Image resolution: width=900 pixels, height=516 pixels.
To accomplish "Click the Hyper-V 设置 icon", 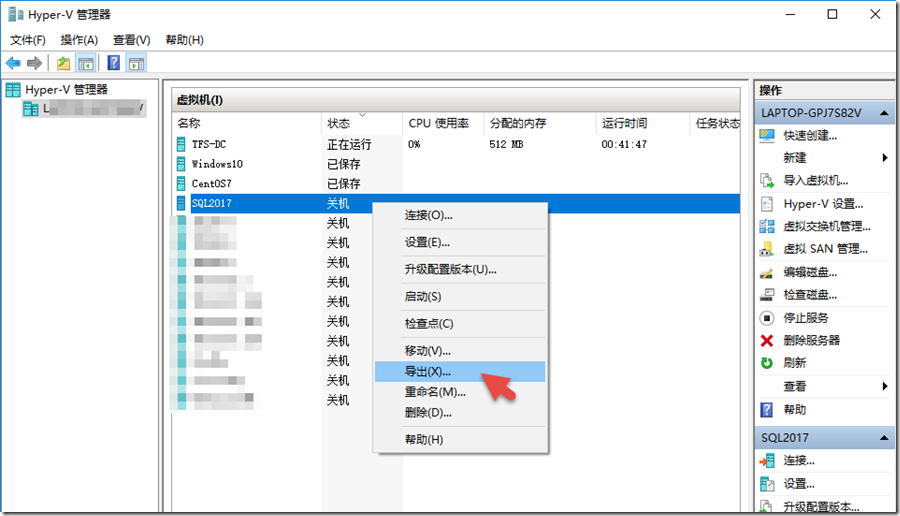I will 767,204.
